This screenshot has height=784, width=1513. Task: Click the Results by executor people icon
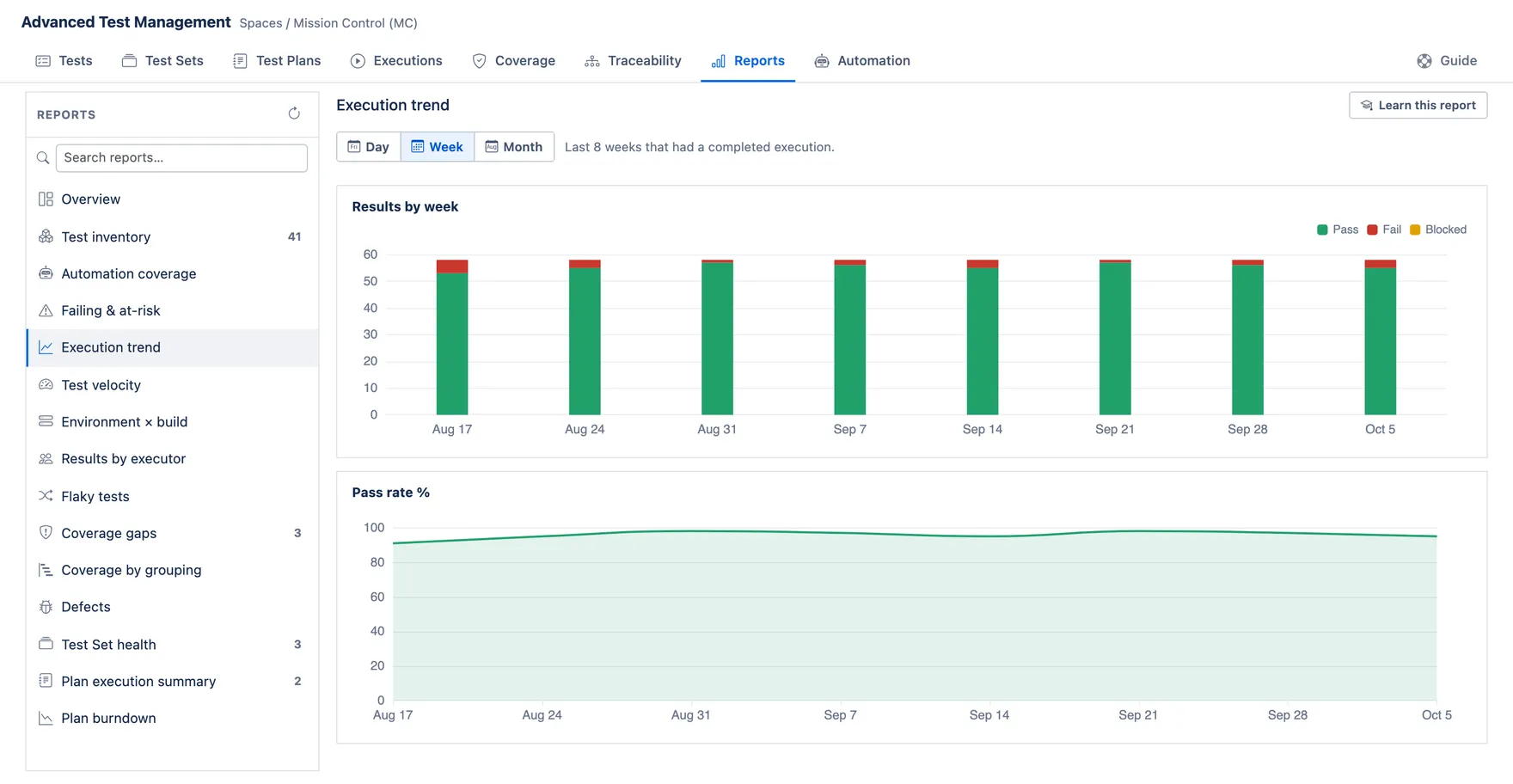46,459
